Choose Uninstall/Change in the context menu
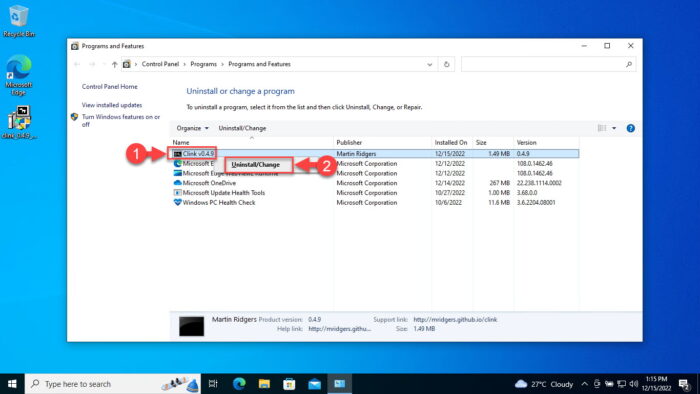The image size is (700, 394). [256, 165]
